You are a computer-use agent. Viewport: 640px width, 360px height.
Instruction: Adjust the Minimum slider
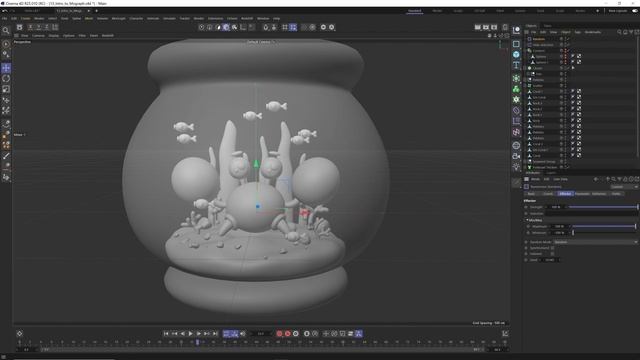point(604,233)
